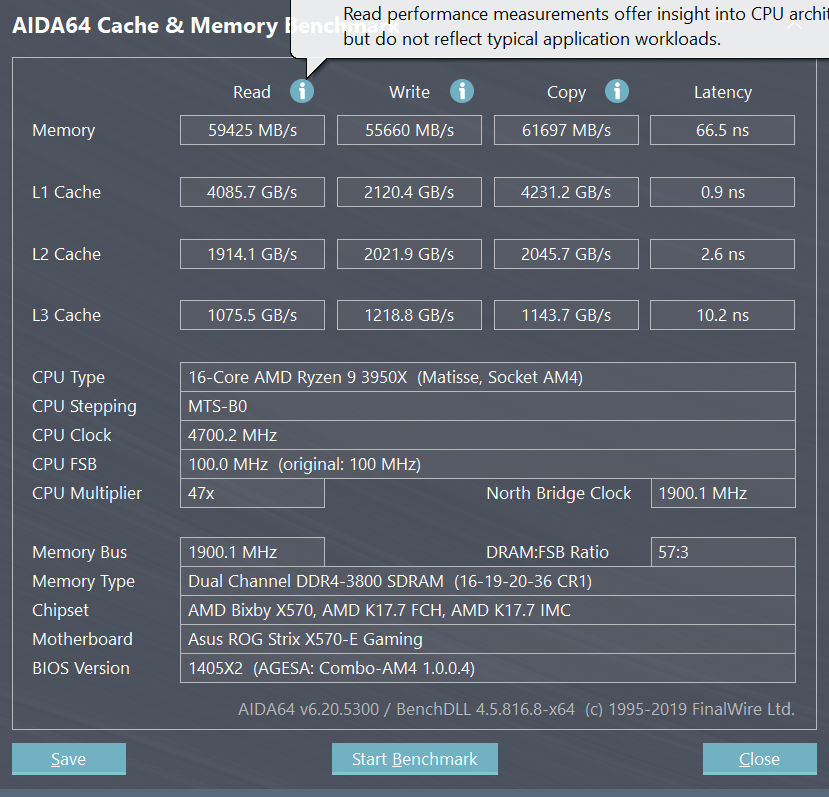This screenshot has height=797, width=829.
Task: Click the Memory Bus value 1900.1 MHz
Action: 252,552
